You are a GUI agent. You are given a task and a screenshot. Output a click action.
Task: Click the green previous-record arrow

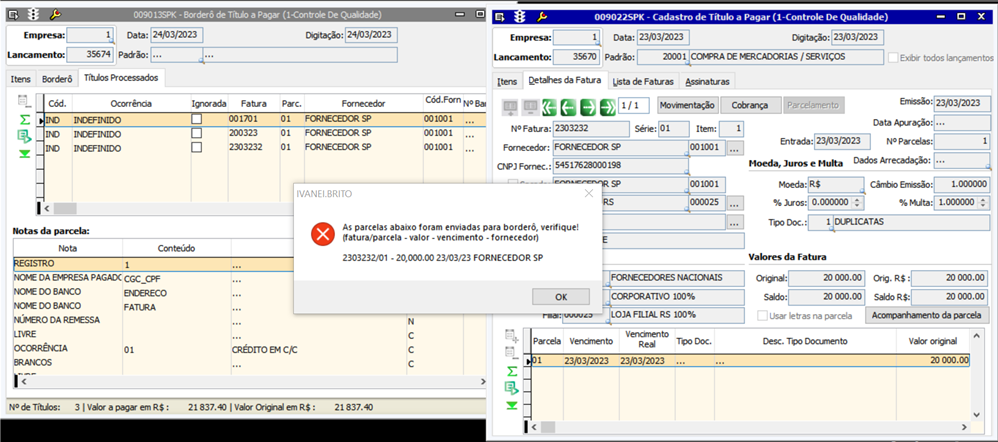click(568, 106)
